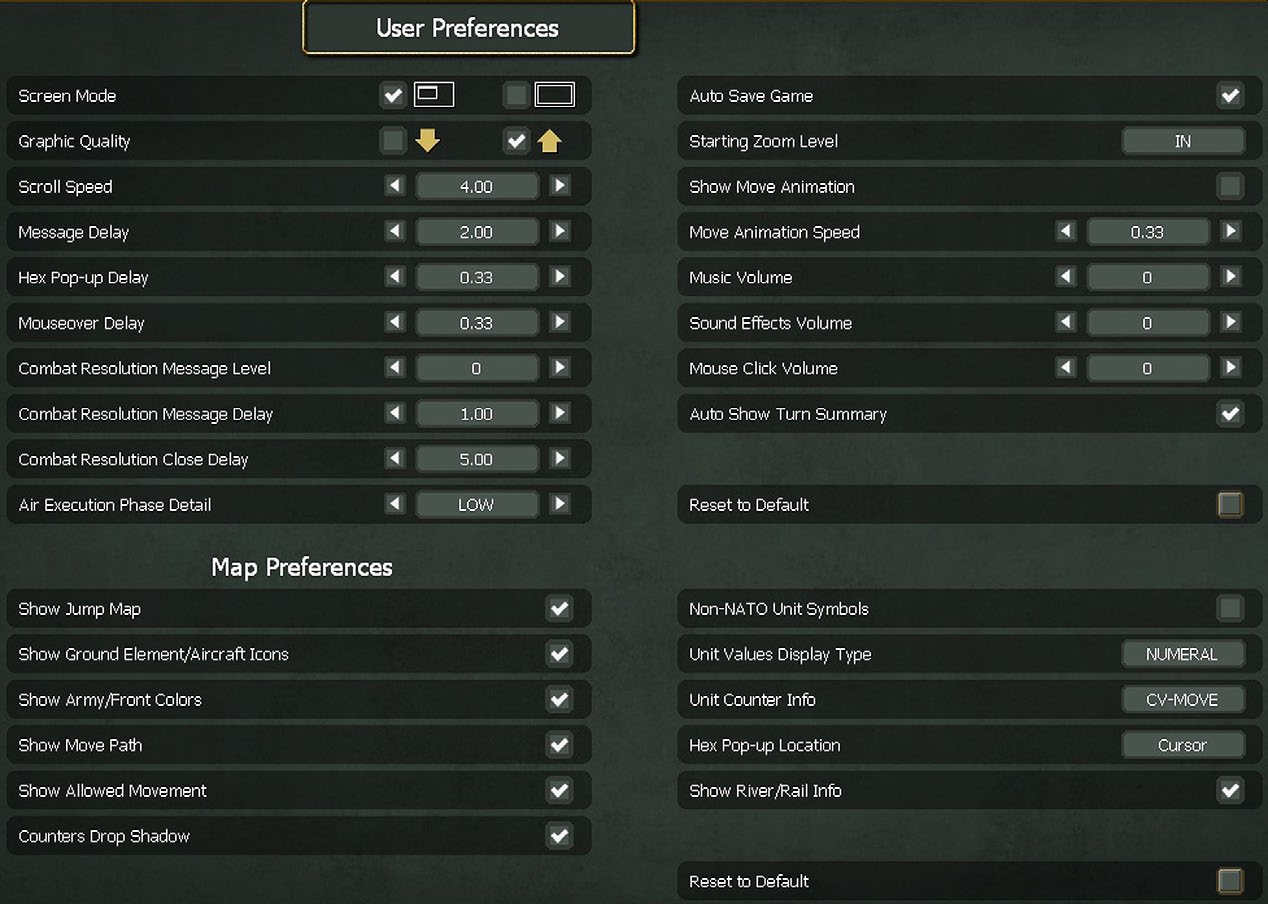This screenshot has height=904, width=1268.
Task: Reset map preferences to default
Action: pyautogui.click(x=1230, y=881)
